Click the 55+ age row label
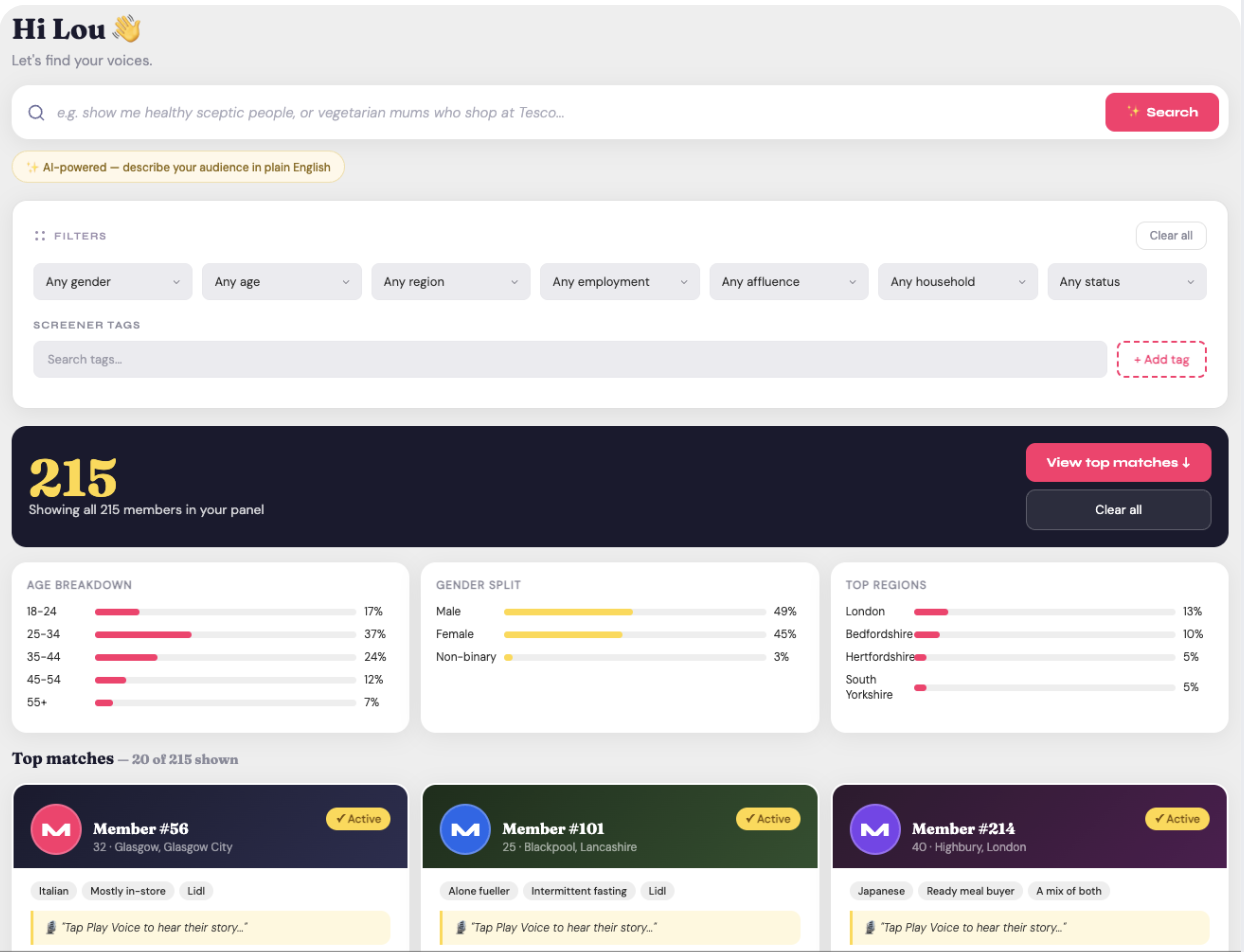The width and height of the screenshot is (1244, 952). tap(36, 703)
